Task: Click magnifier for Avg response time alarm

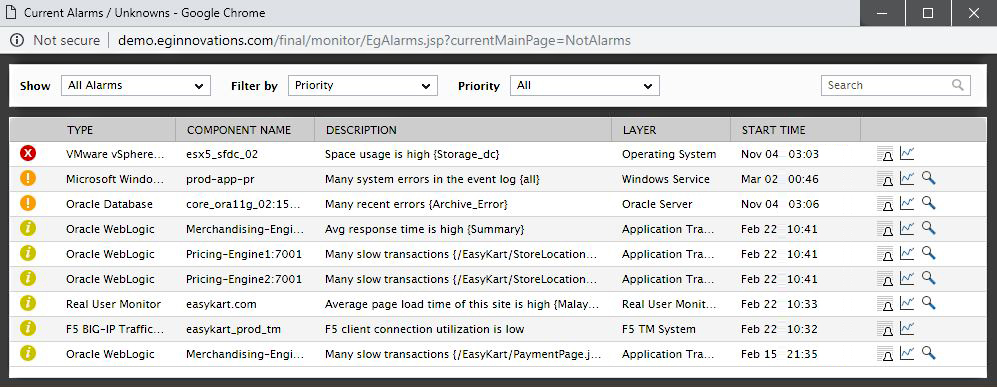Action: [x=929, y=228]
